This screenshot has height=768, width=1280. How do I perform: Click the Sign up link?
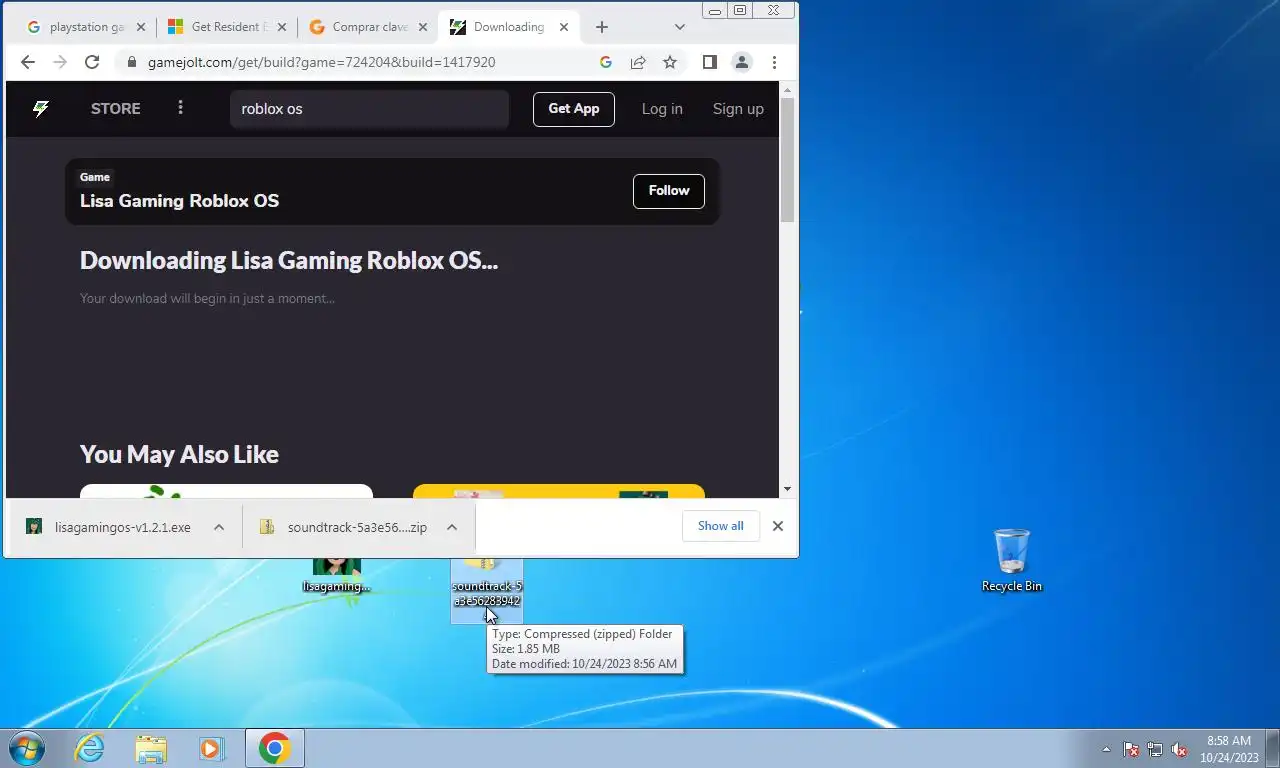pos(738,109)
